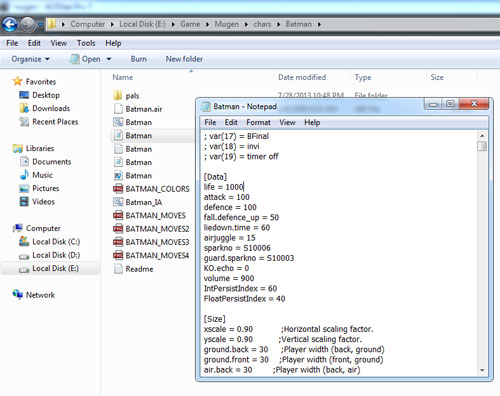Open the Notepad Format menu
The height and width of the screenshot is (396, 500).
[258, 123]
